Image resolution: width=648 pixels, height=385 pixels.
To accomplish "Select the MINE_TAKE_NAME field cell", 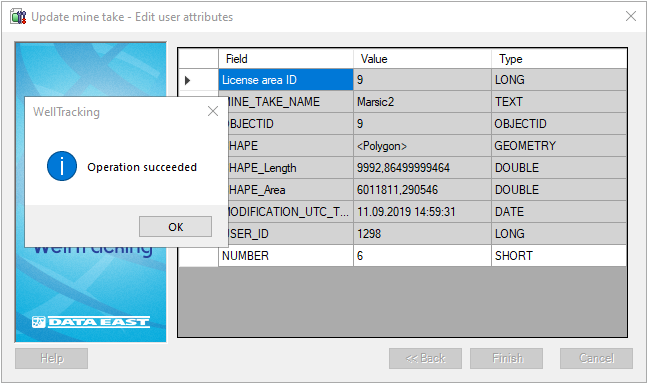I will click(x=291, y=102).
